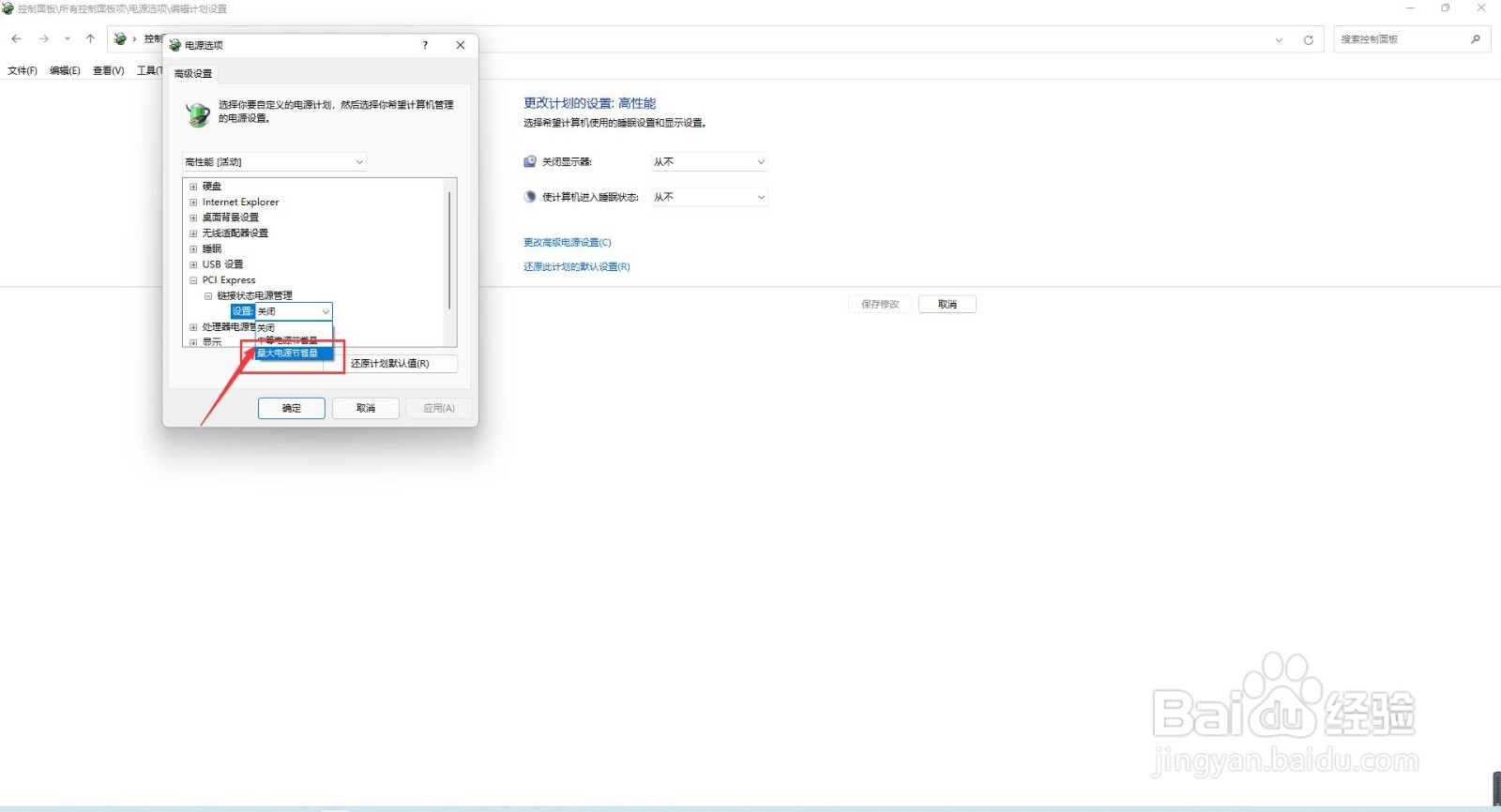The width and height of the screenshot is (1501, 812).
Task: Click 取消 in the 电源选项 dialog
Action: [x=366, y=408]
